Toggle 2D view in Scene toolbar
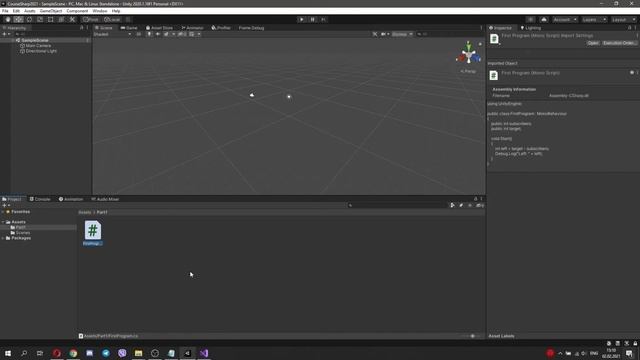The height and width of the screenshot is (360, 640). [139, 34]
